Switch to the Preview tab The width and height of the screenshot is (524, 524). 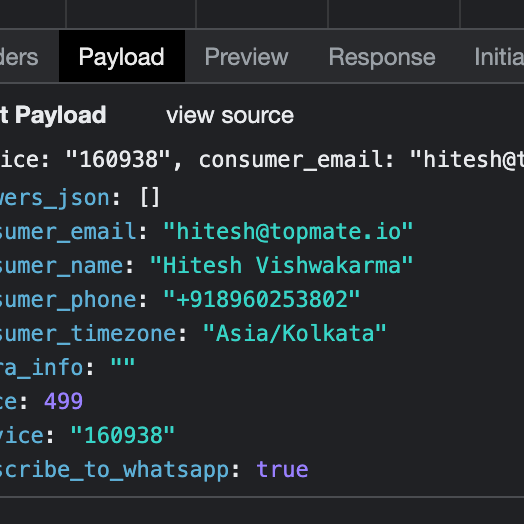pos(246,56)
